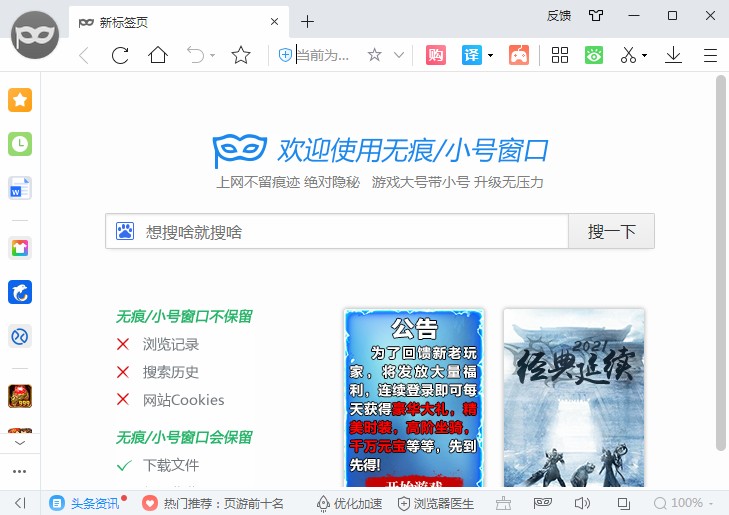Open the 购 shopping extension

(436, 55)
